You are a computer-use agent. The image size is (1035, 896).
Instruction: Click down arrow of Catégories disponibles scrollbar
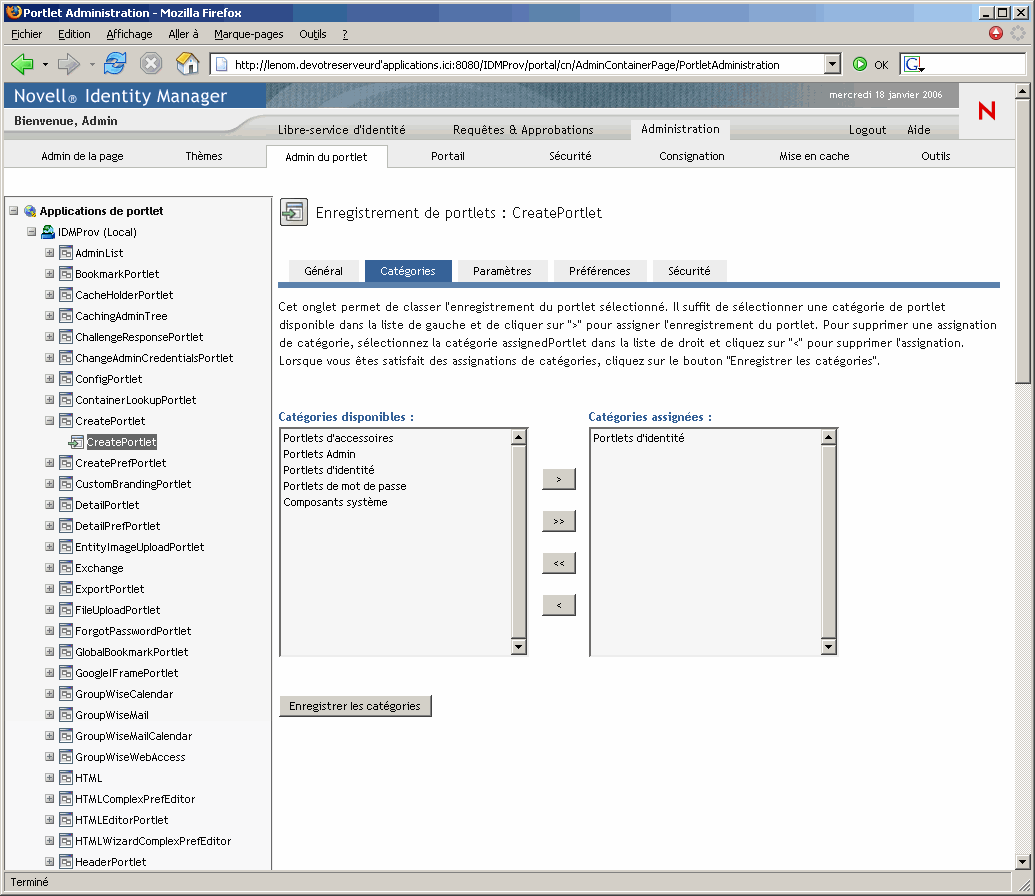point(519,647)
